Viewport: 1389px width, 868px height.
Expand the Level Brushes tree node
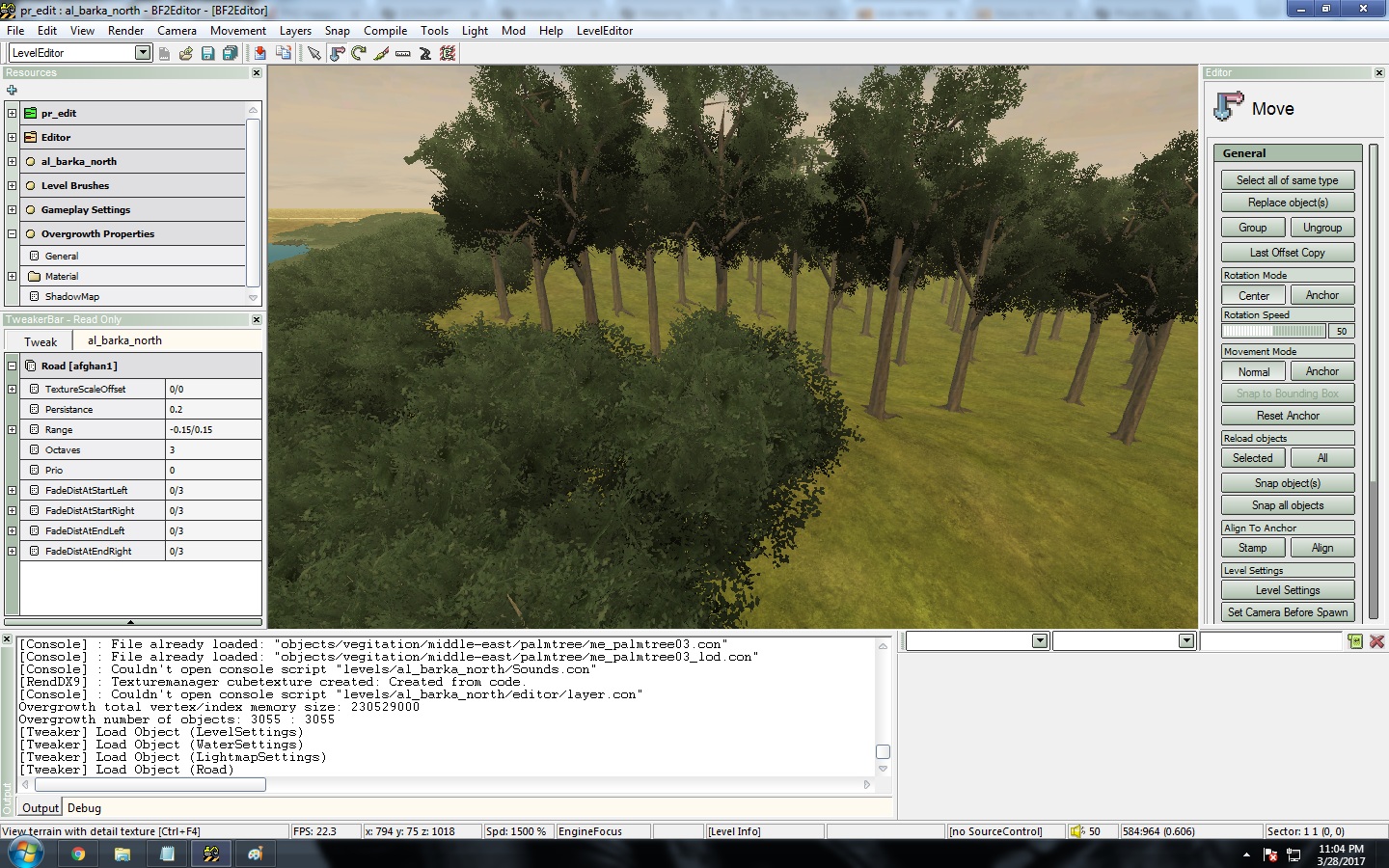coord(12,185)
